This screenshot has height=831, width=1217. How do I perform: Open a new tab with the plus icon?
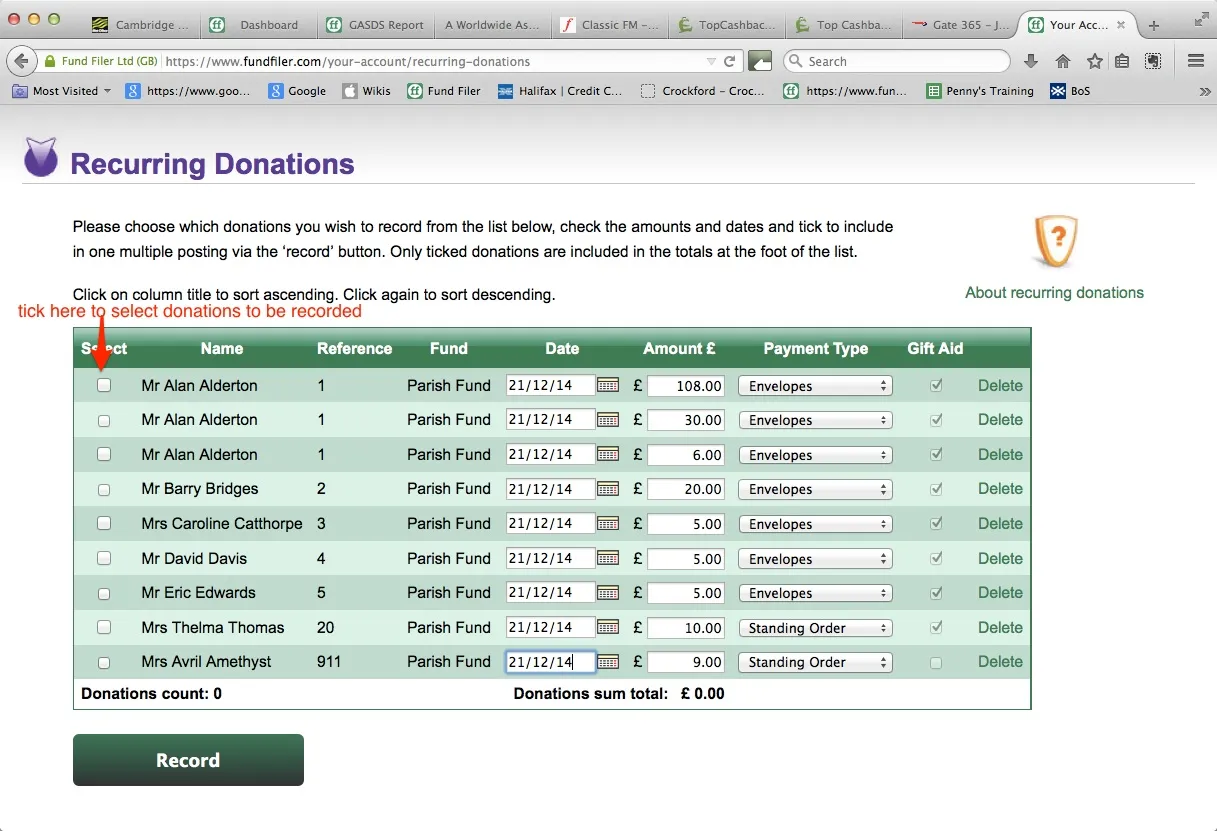point(1153,25)
